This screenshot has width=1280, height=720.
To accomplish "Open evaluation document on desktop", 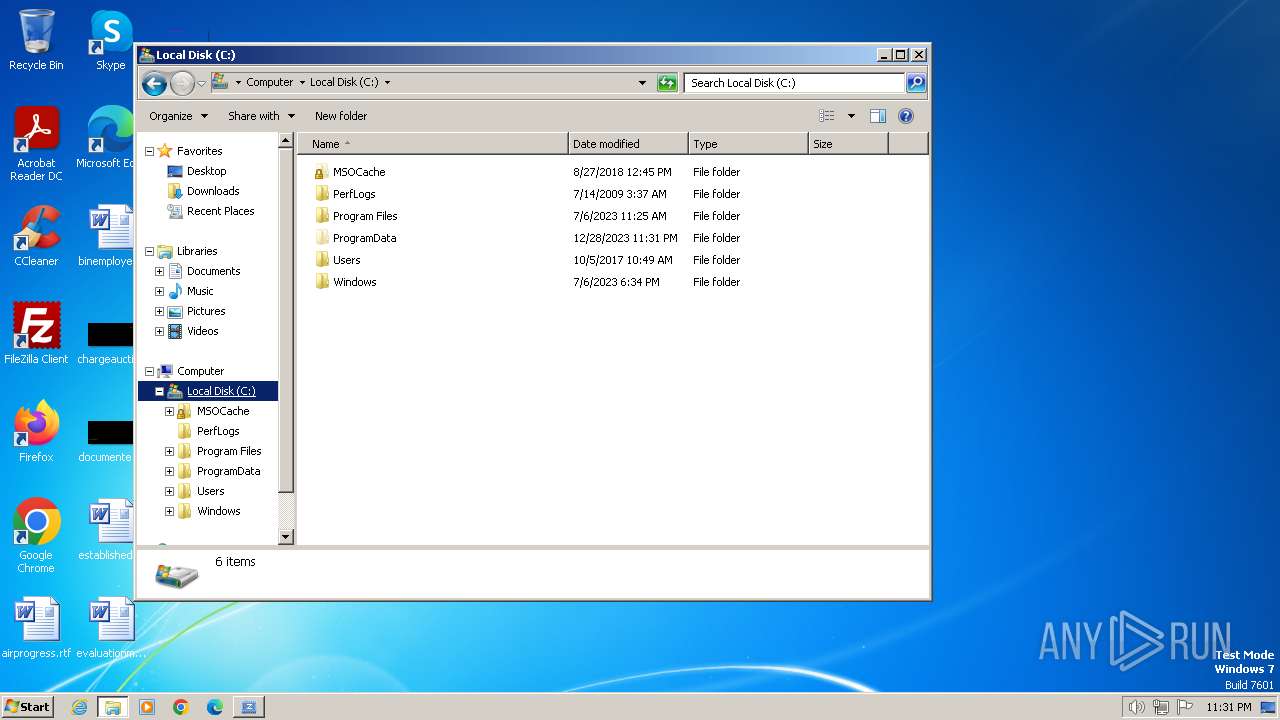I will point(110,628).
